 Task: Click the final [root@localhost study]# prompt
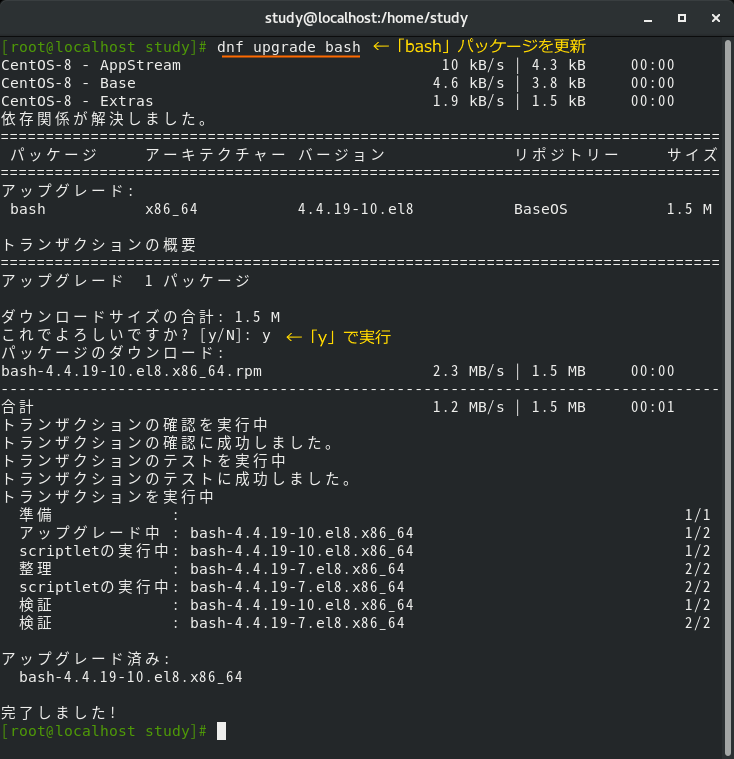pos(104,731)
